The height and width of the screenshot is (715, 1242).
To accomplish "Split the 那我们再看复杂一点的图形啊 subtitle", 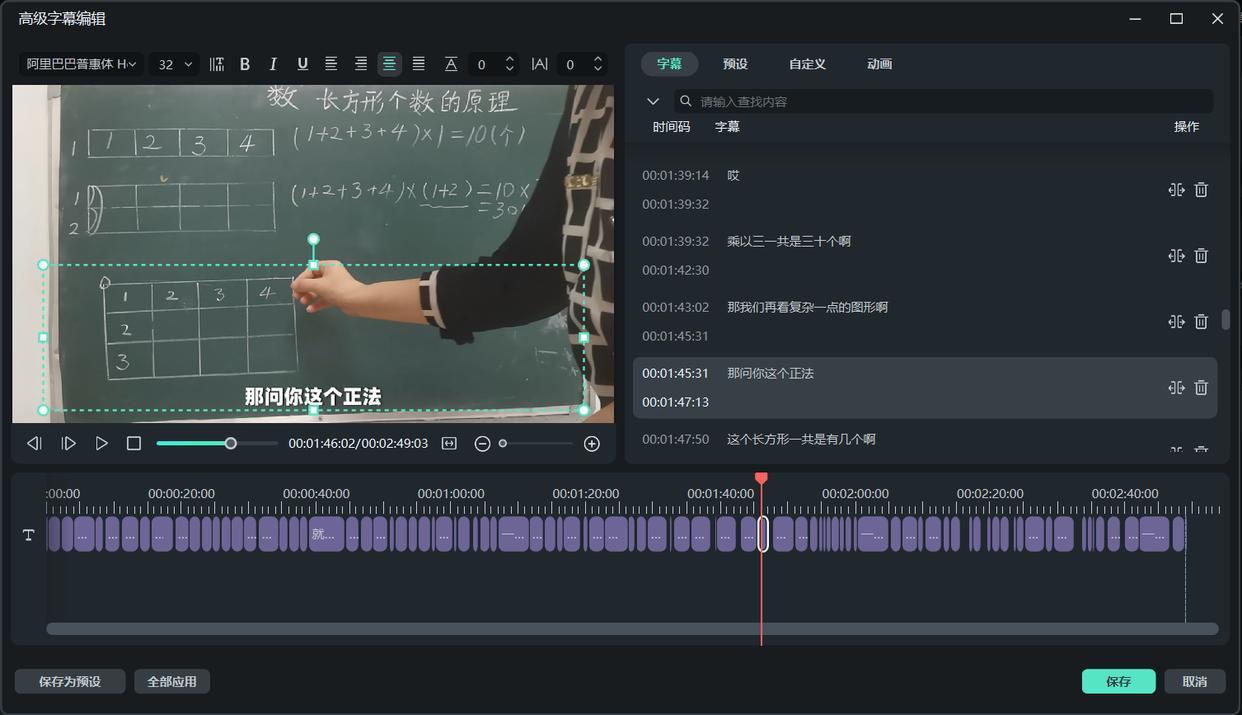I will point(1176,322).
